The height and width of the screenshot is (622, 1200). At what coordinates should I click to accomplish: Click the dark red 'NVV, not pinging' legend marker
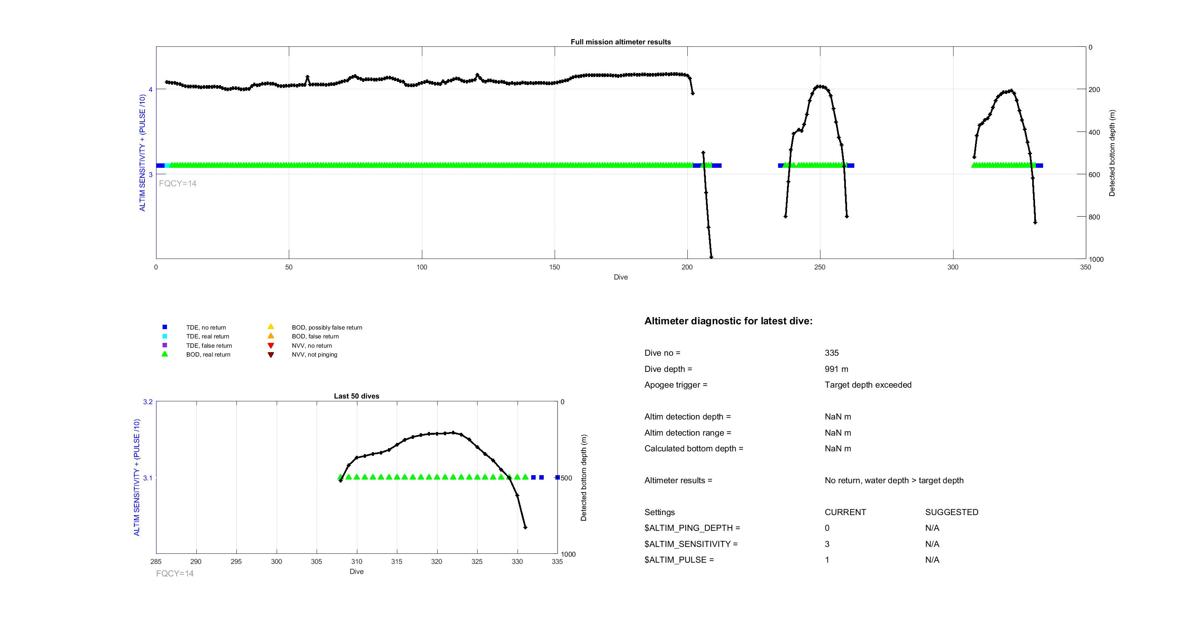270,354
